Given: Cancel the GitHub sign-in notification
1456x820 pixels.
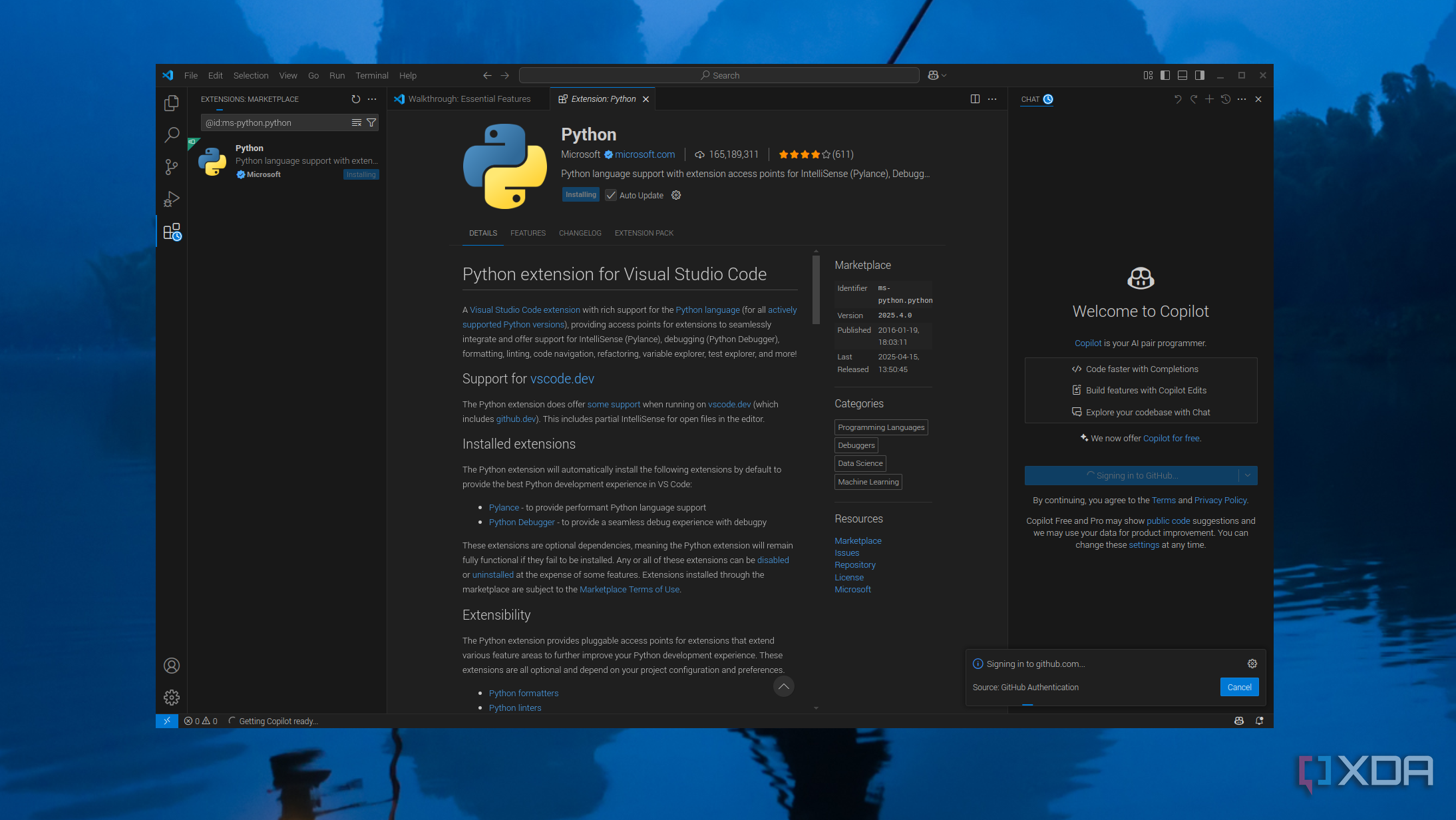Looking at the screenshot, I should 1239,687.
